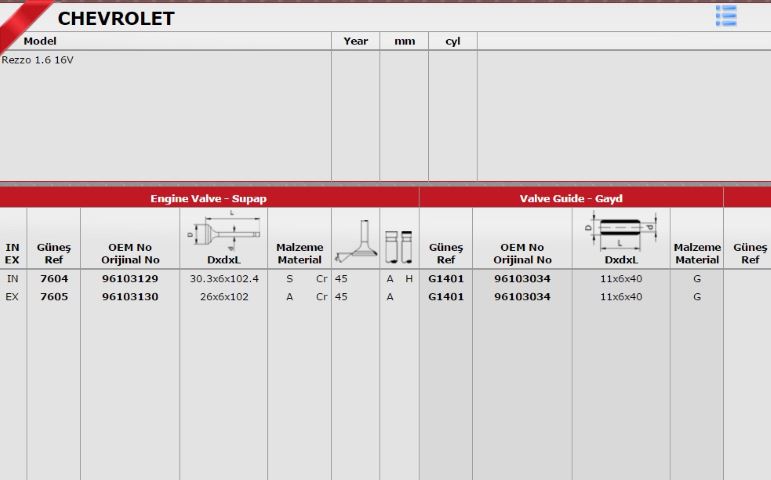Viewport: 771px width, 480px height.
Task: Click the IN EX column header
Action: 12,254
